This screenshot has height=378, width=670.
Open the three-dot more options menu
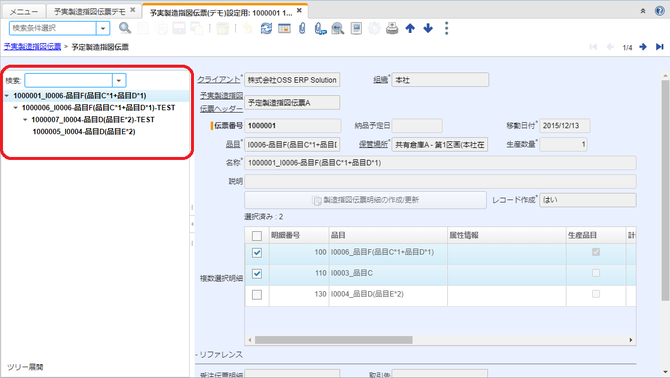tap(447, 28)
